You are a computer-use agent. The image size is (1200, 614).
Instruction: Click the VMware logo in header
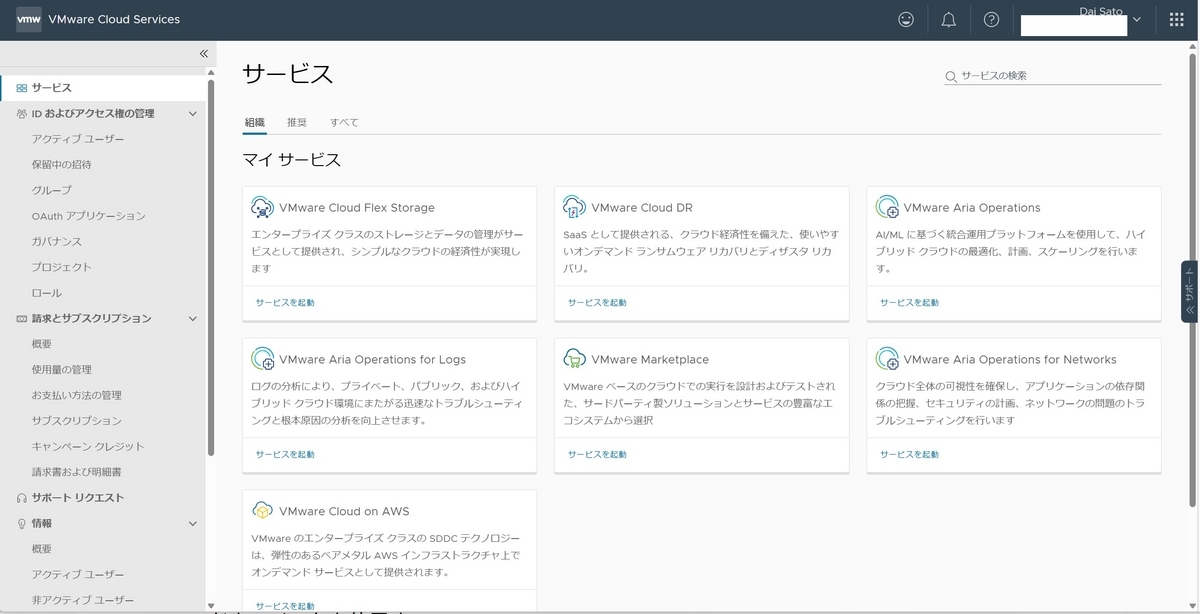pos(28,19)
